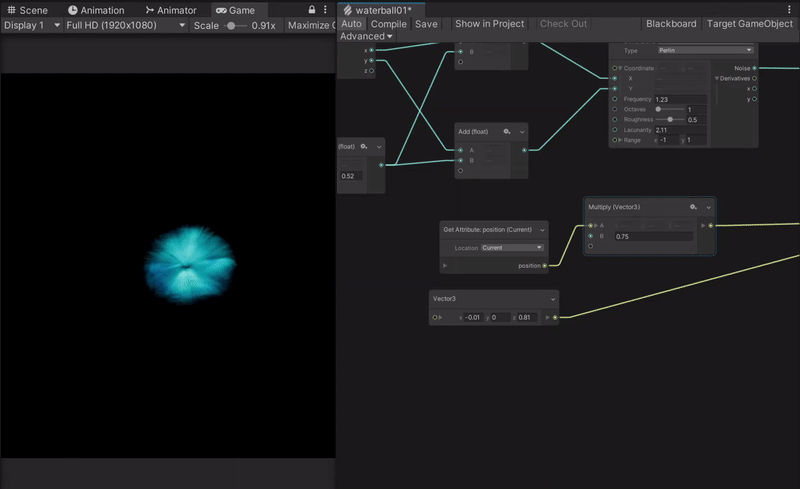Click the position output port
This screenshot has width=800, height=489.
click(x=544, y=265)
